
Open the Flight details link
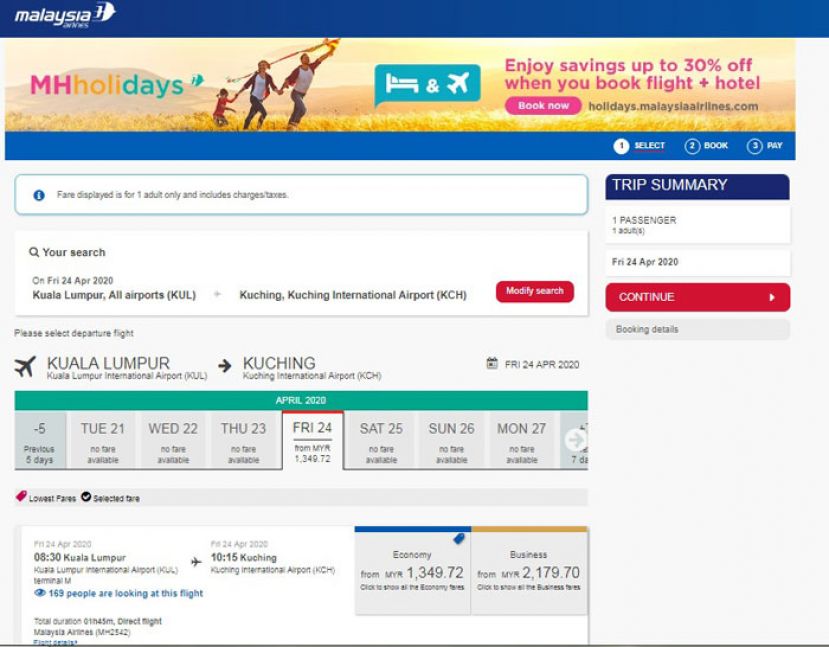pyautogui.click(x=55, y=642)
